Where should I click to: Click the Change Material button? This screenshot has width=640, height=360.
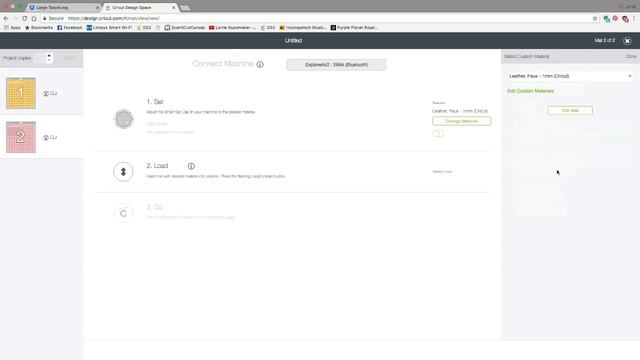(461, 121)
